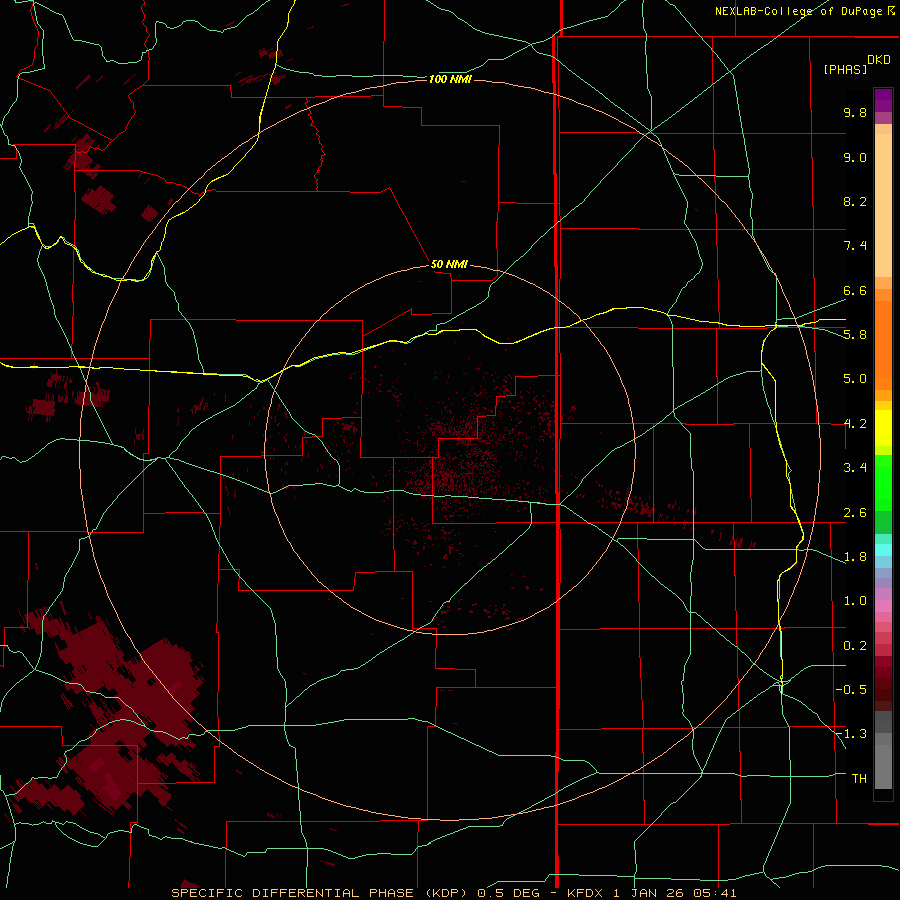
Task: Click the 5.0 scale label
Action: coord(855,379)
